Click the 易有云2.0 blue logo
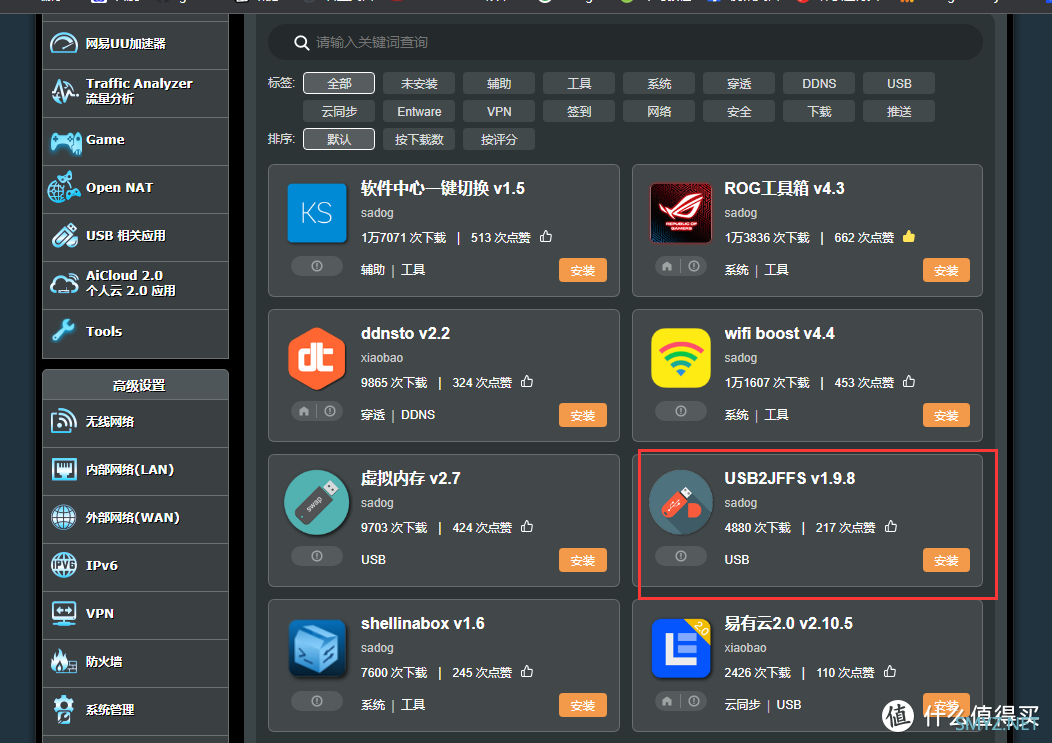 point(681,648)
